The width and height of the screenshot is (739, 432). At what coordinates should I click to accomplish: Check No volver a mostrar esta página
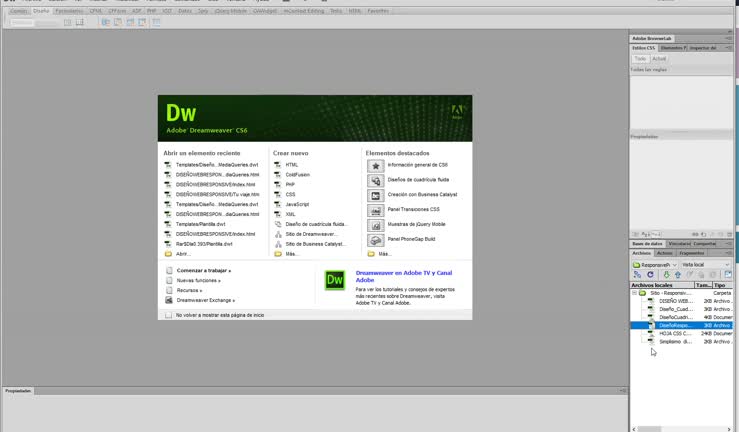[168, 315]
